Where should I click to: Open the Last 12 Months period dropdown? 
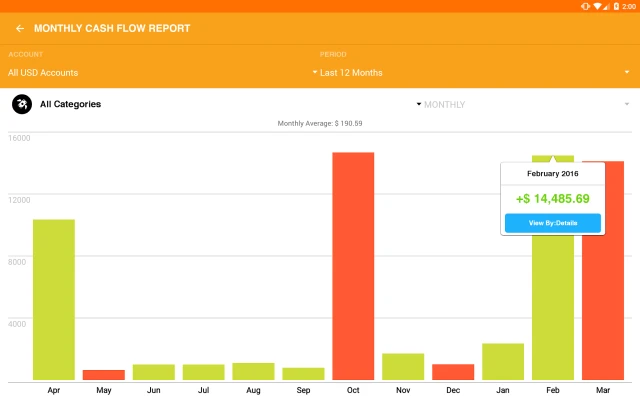click(x=475, y=73)
